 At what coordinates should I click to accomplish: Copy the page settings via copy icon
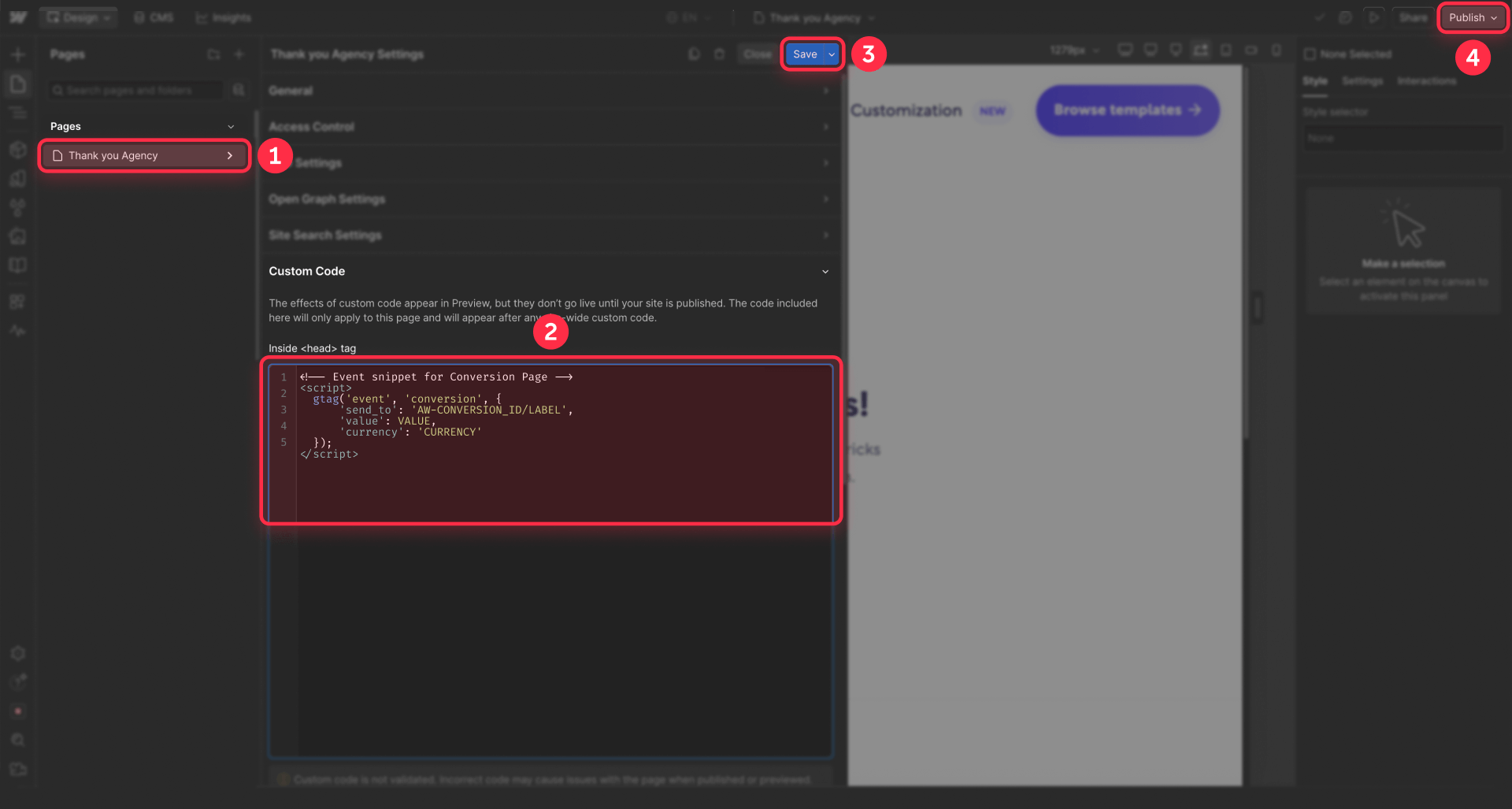point(694,54)
